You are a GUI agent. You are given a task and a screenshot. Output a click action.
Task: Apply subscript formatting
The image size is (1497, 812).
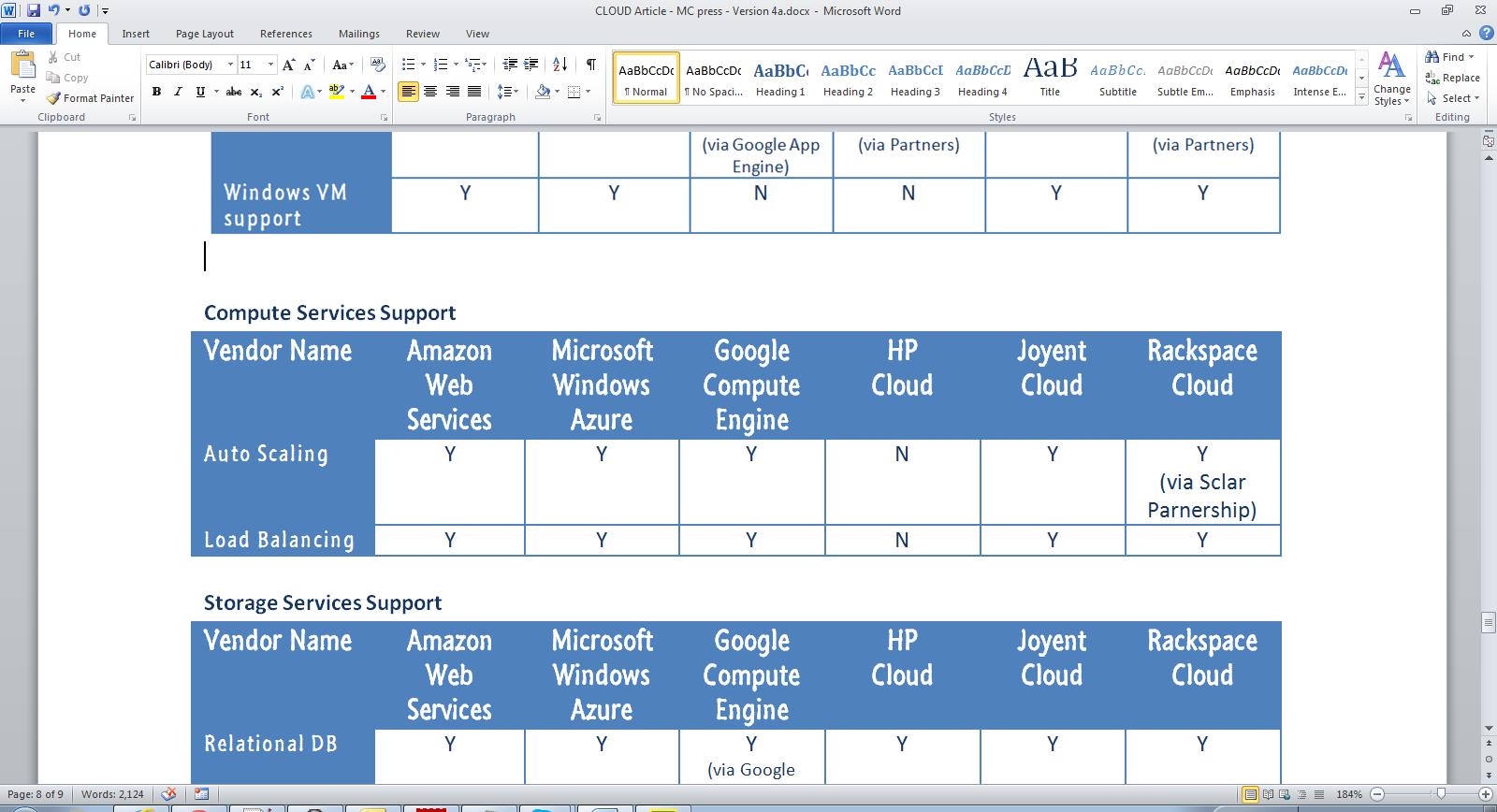pos(256,92)
